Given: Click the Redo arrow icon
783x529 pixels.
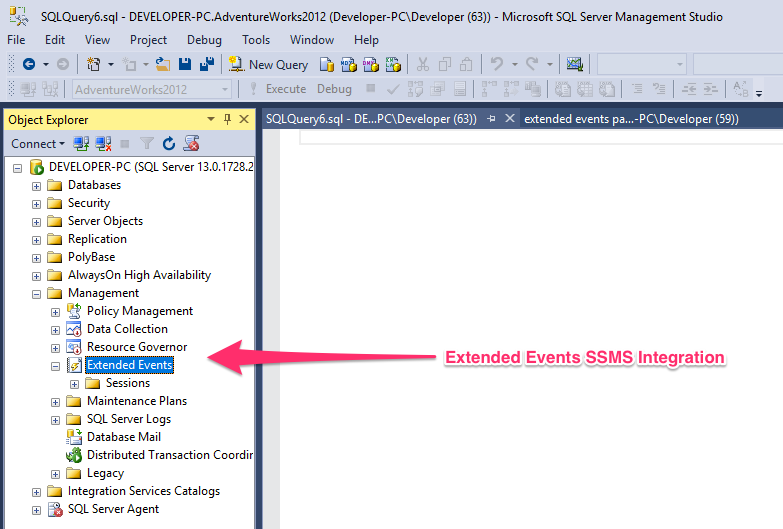Looking at the screenshot, I should point(532,64).
